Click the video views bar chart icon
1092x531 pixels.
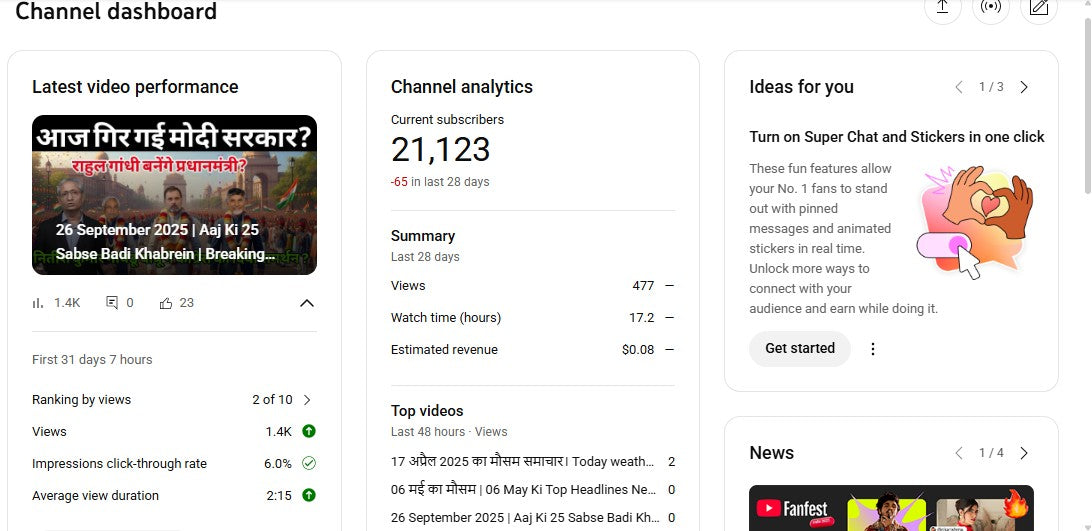(39, 303)
